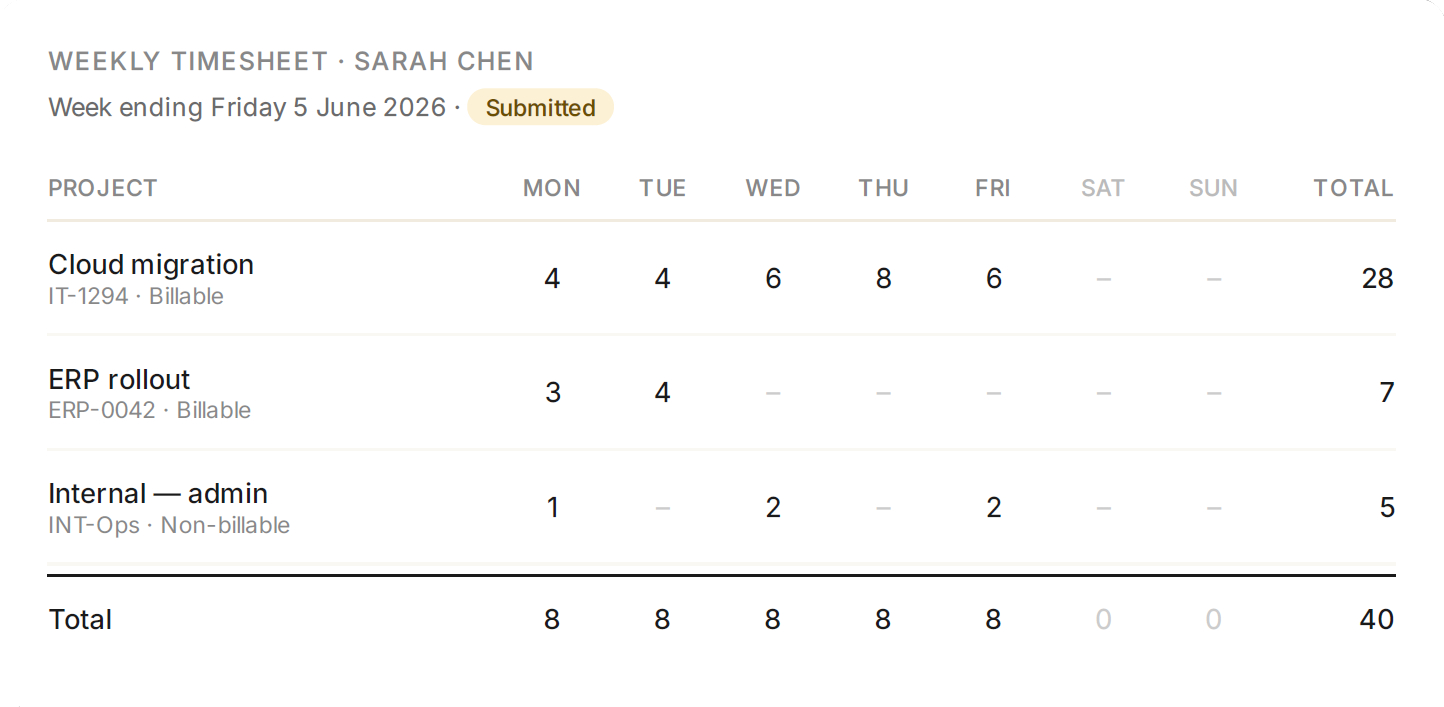
Task: Click the PROJECT column header
Action: 103,188
